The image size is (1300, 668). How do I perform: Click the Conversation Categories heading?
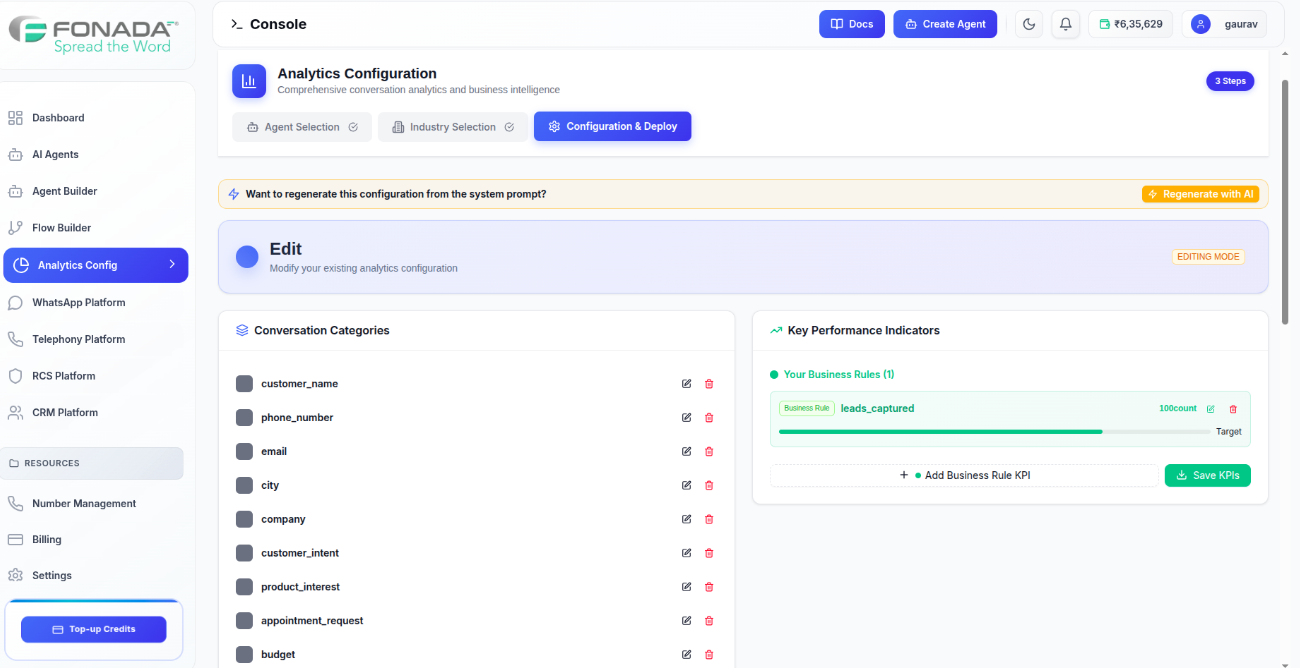[322, 331]
